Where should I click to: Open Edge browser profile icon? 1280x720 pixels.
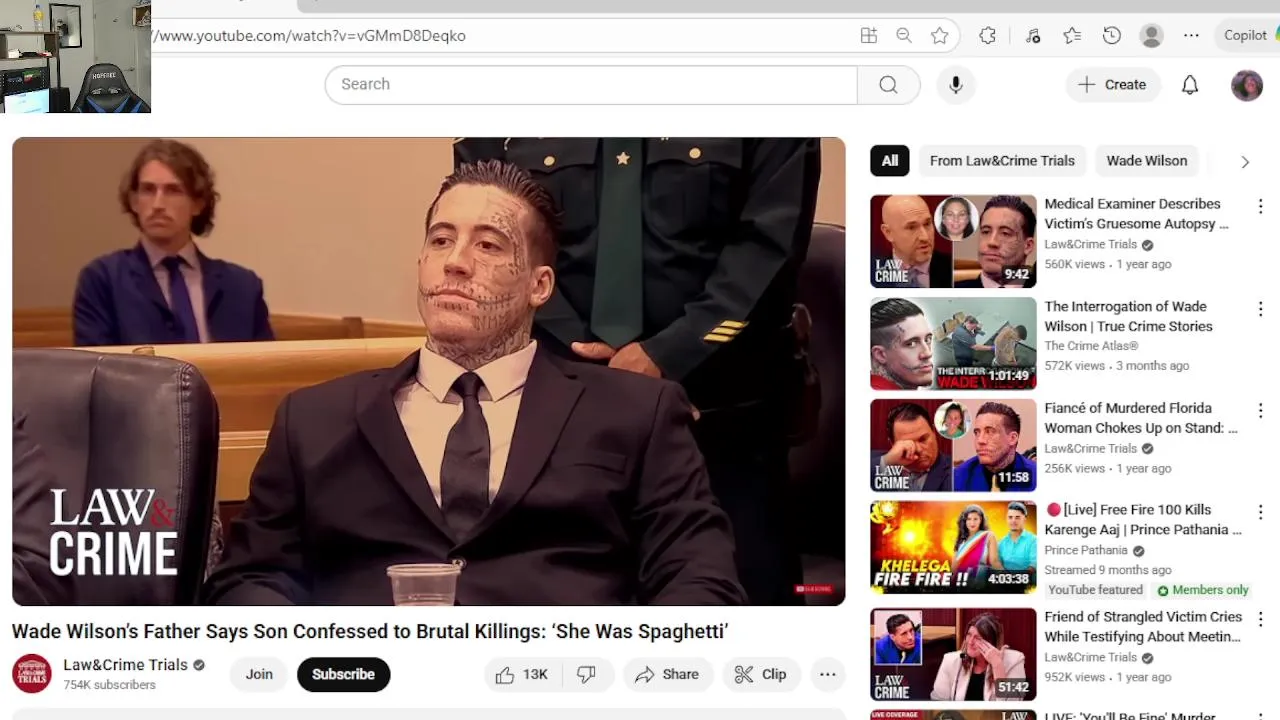(1152, 35)
